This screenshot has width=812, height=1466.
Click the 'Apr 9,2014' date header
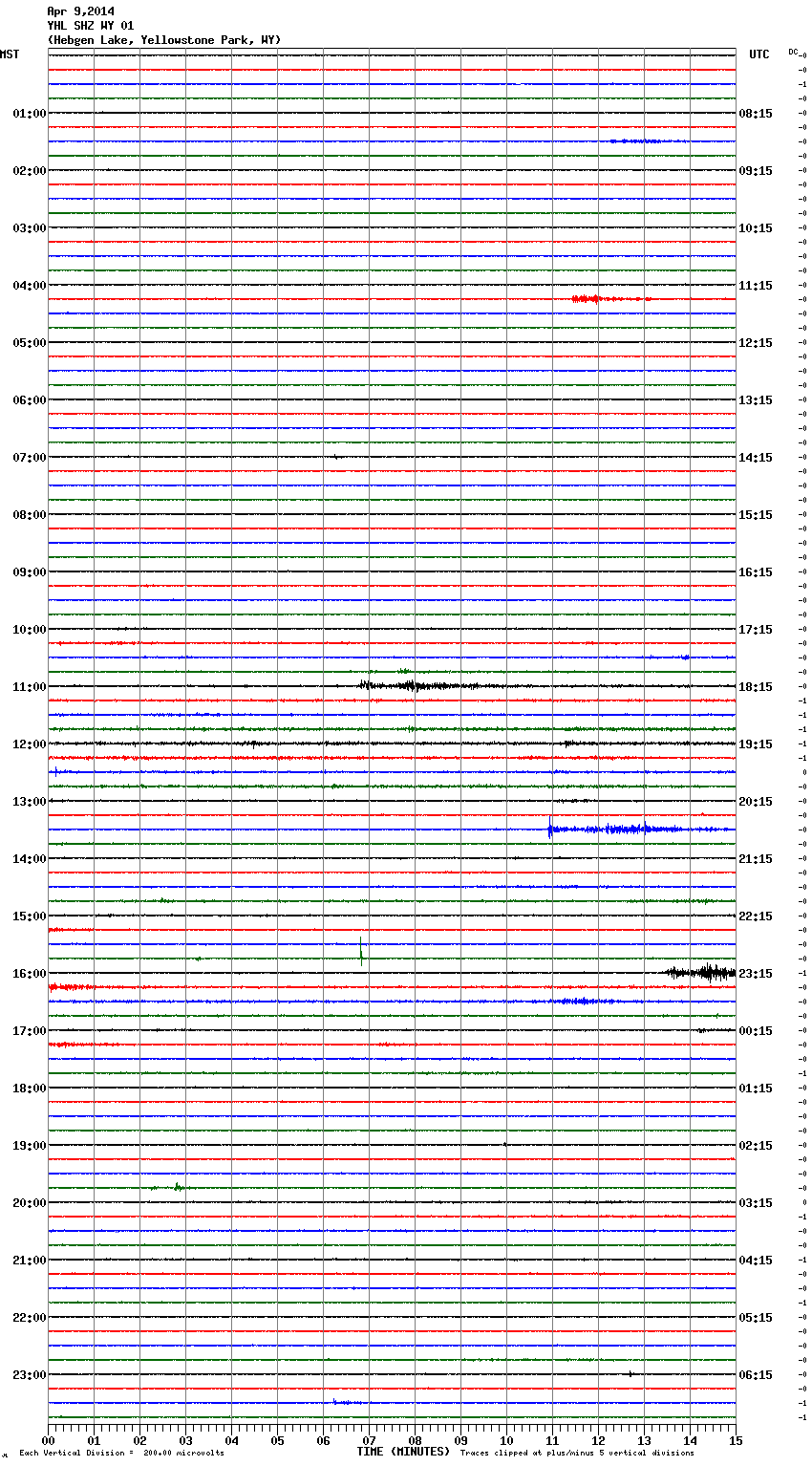pos(80,11)
